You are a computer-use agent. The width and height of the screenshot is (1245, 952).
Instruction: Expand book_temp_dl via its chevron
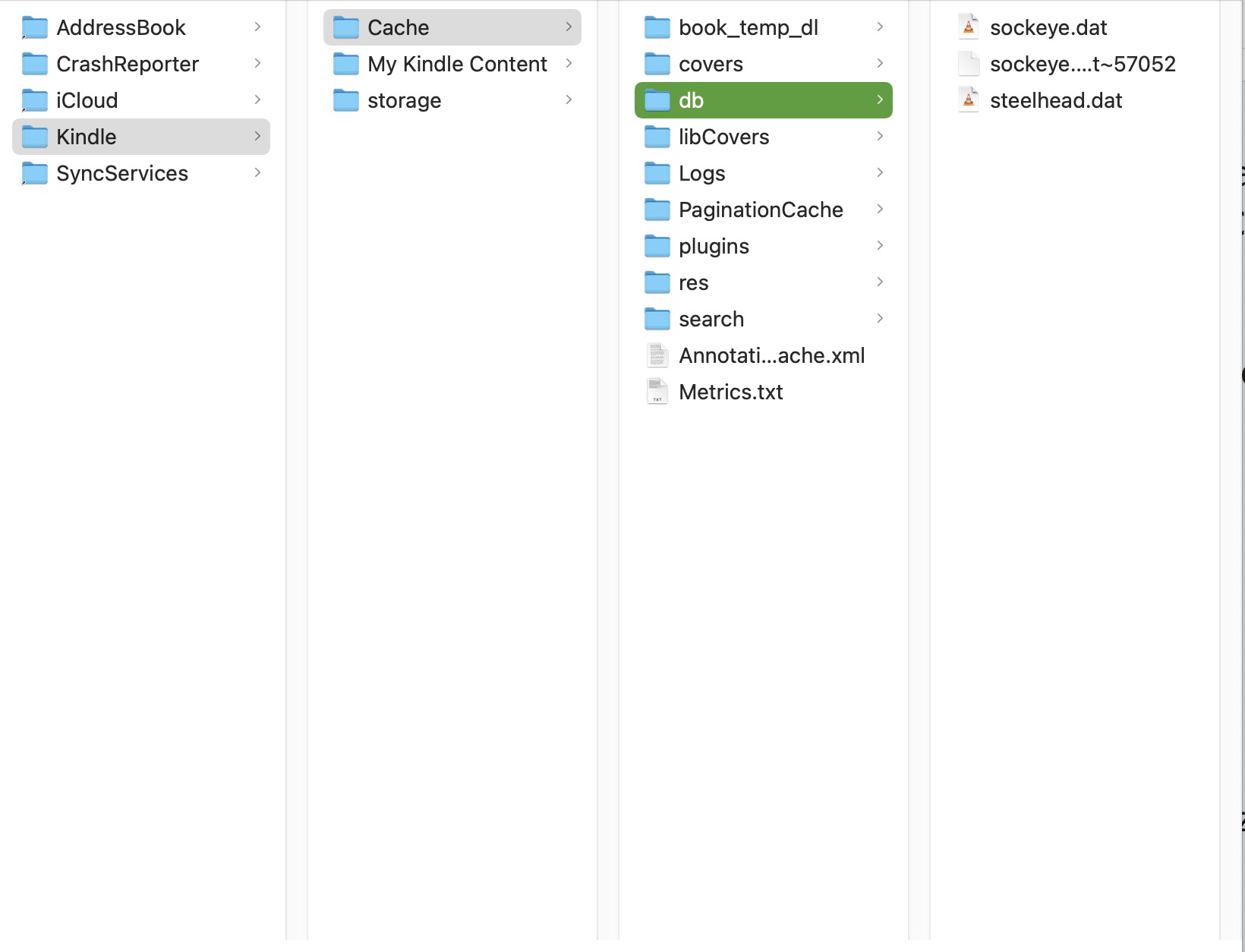point(880,27)
